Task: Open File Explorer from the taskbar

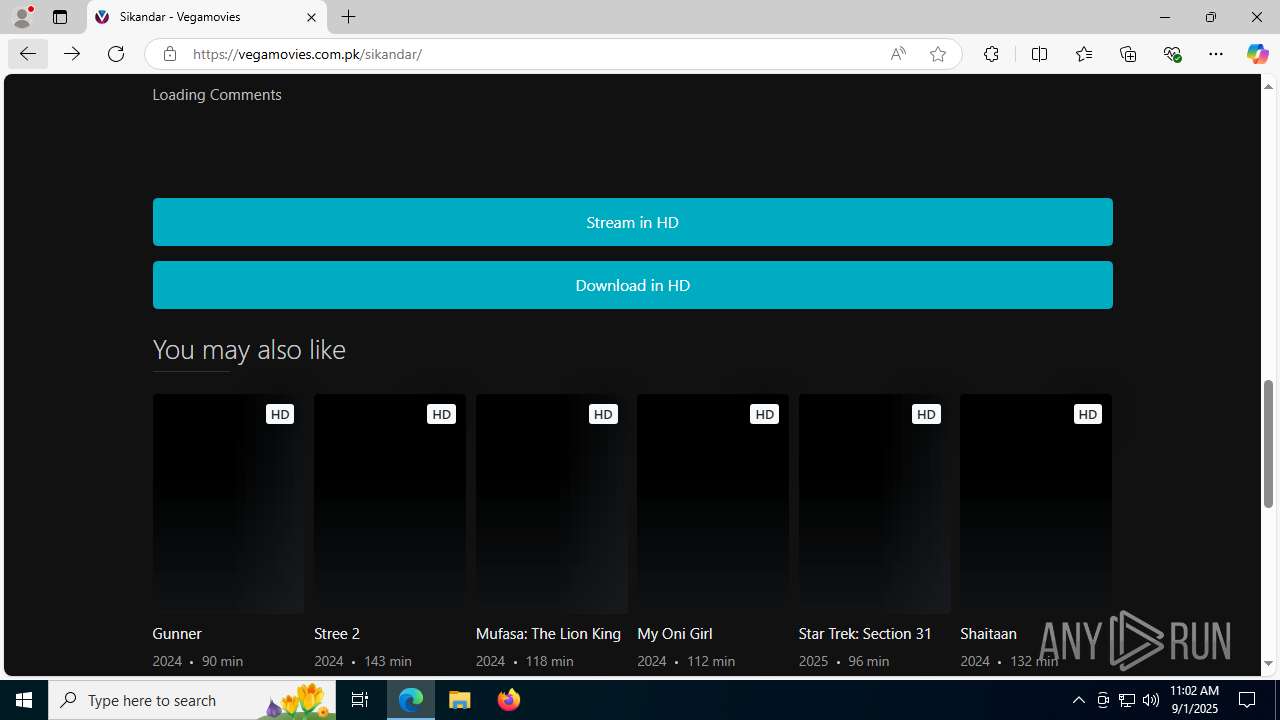Action: point(459,700)
